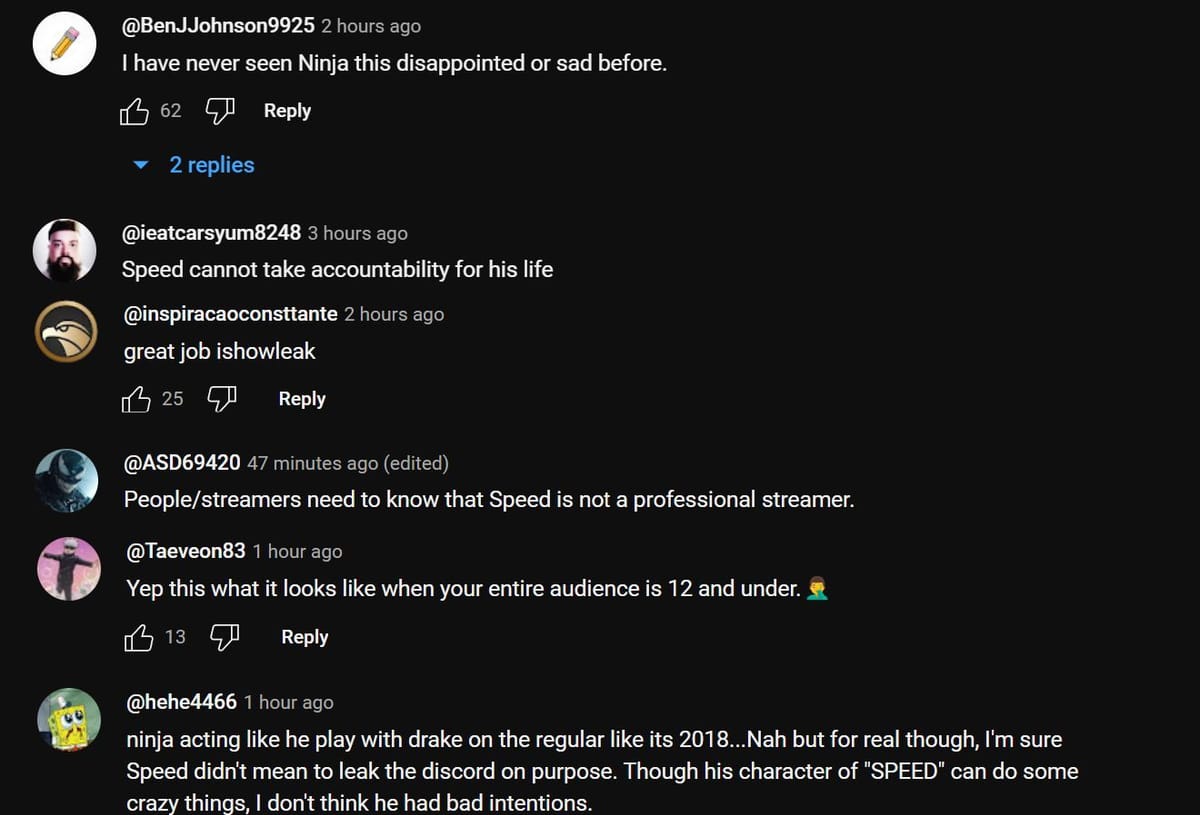Viewport: 1200px width, 815px height.
Task: Click the '(edited)' label on ASD69420's comment
Action: pos(417,463)
